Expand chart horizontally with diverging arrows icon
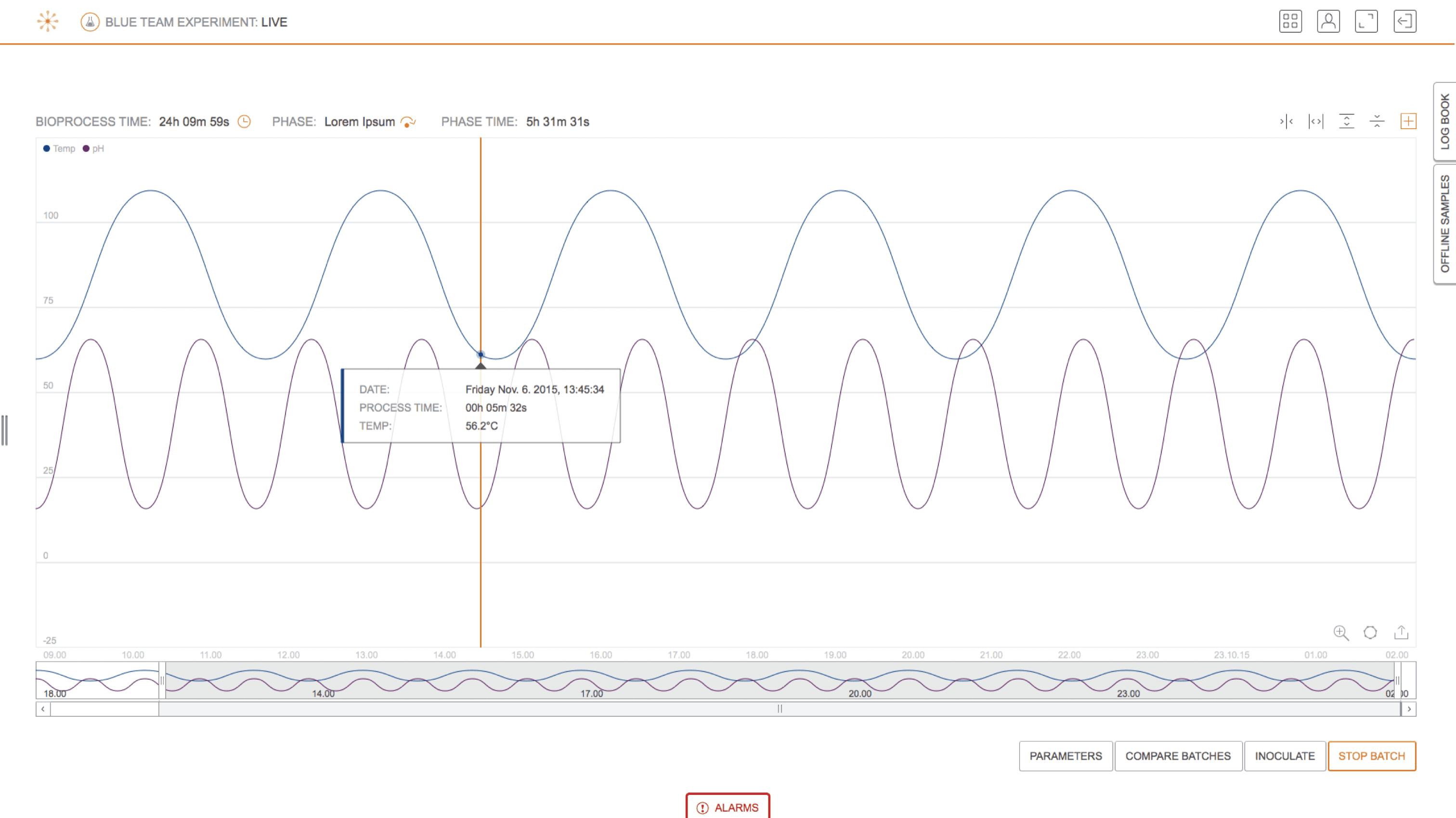The width and height of the screenshot is (1456, 818). coord(1316,121)
